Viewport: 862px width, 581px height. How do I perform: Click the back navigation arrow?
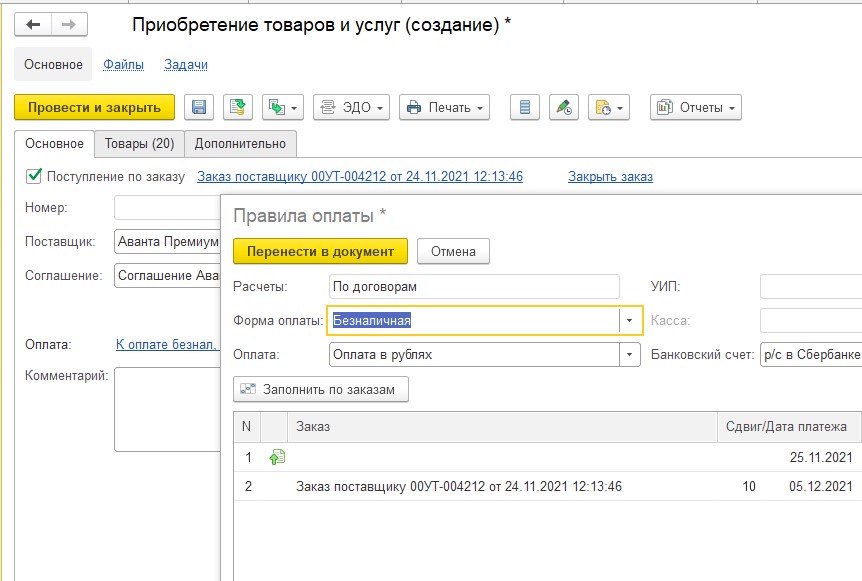point(33,25)
